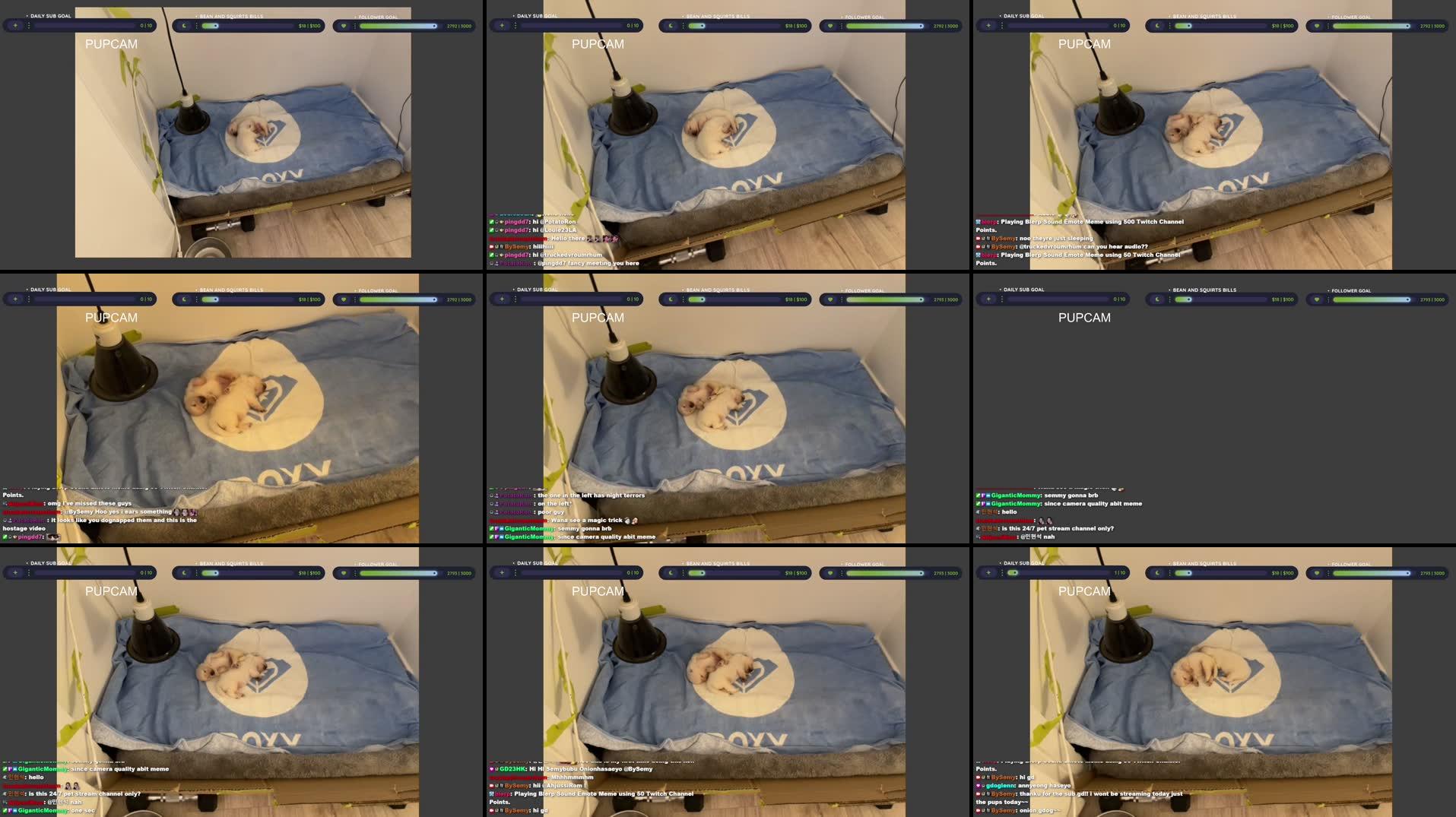Click the blerp bot icon beside the Twitch Points message
This screenshot has height=817, width=1456.
pos(978,221)
